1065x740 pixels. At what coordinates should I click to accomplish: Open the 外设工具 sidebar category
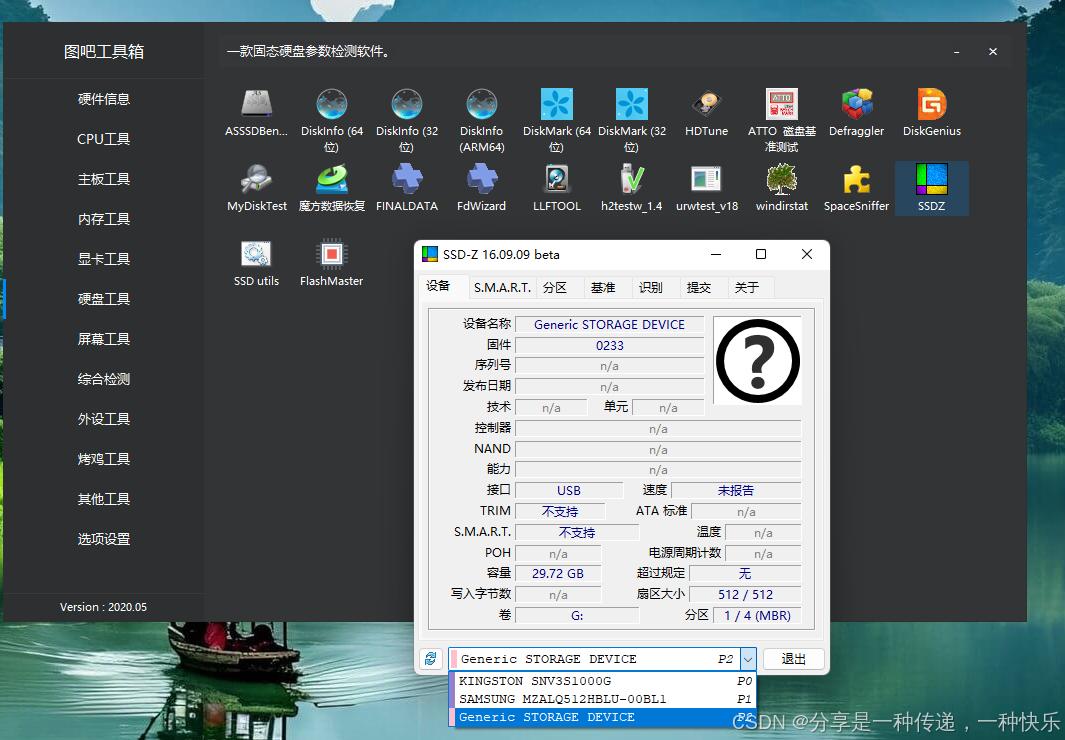pyautogui.click(x=103, y=420)
